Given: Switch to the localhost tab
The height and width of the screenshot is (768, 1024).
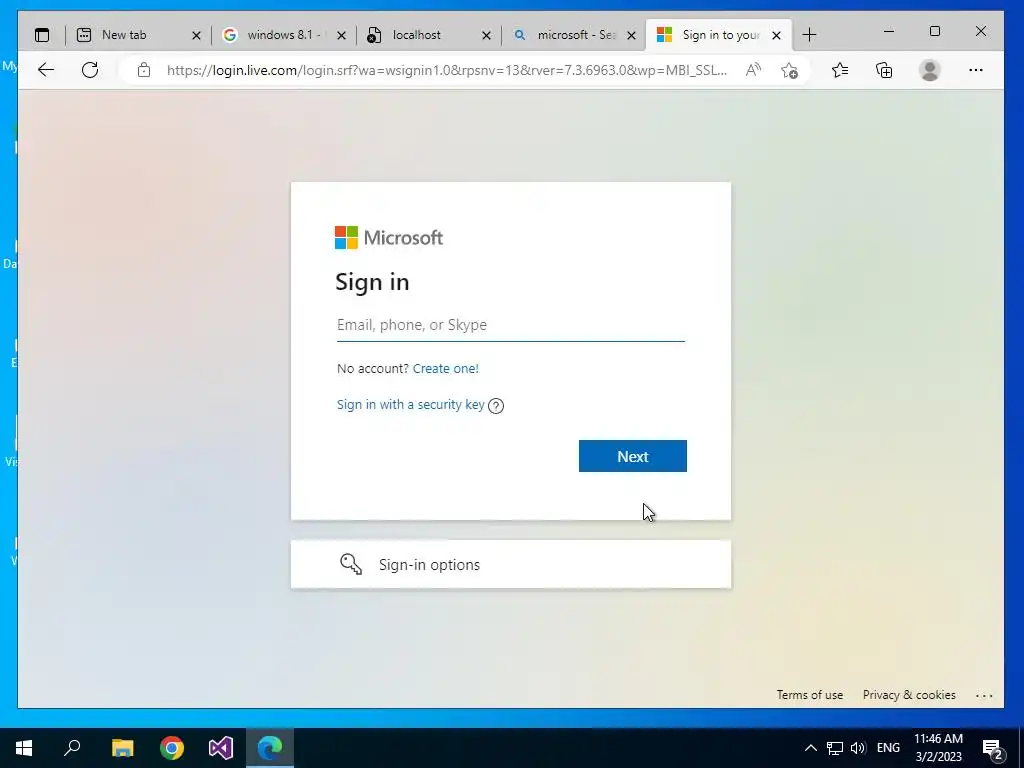Looking at the screenshot, I should coord(429,35).
